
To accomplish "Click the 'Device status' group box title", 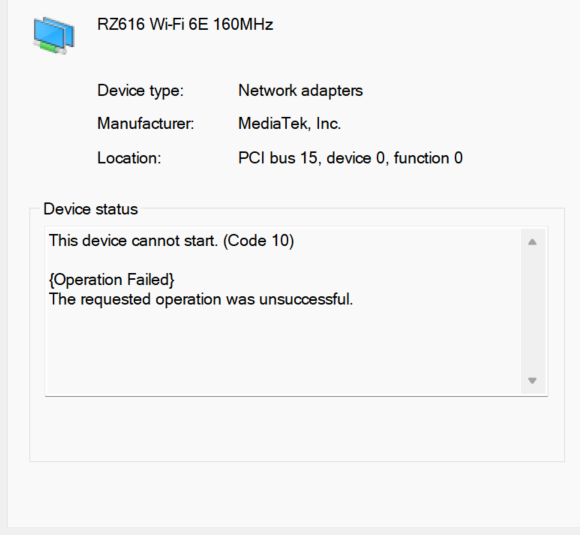I will click(x=91, y=209).
